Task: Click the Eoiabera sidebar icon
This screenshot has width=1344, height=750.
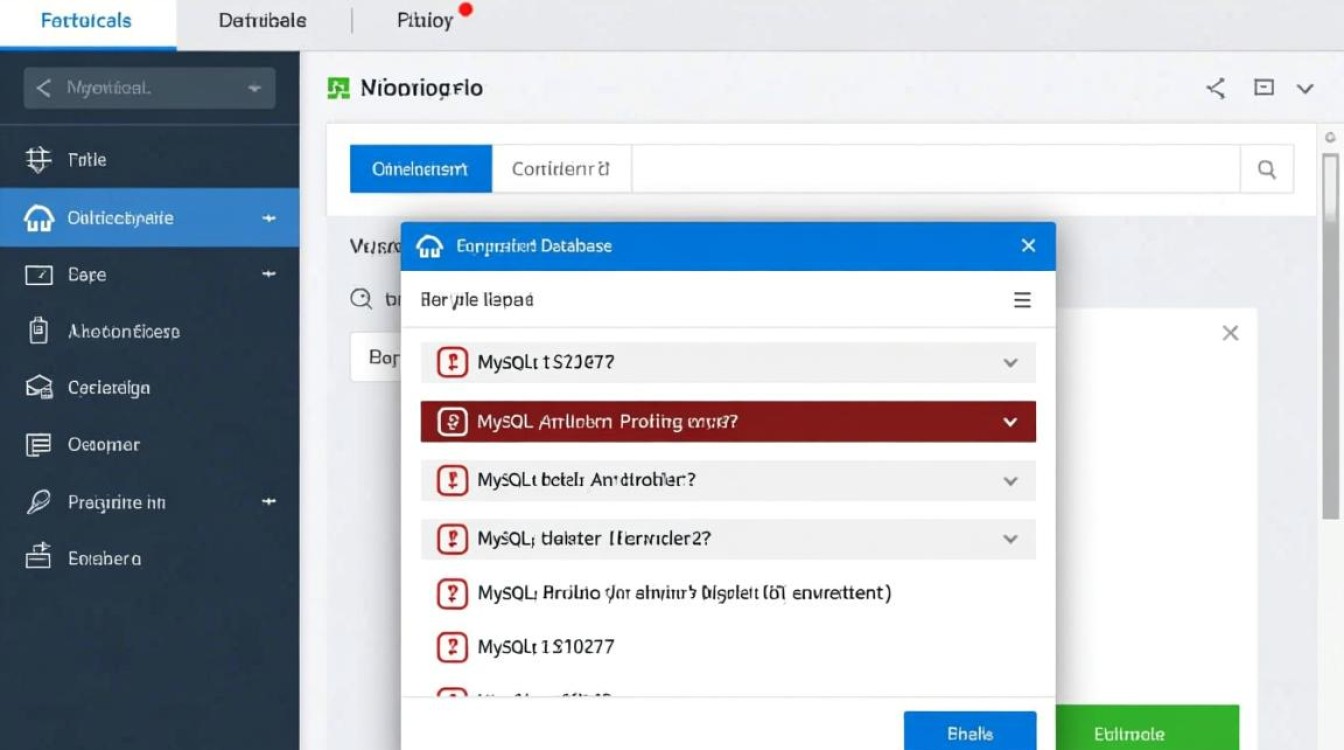Action: pos(38,557)
